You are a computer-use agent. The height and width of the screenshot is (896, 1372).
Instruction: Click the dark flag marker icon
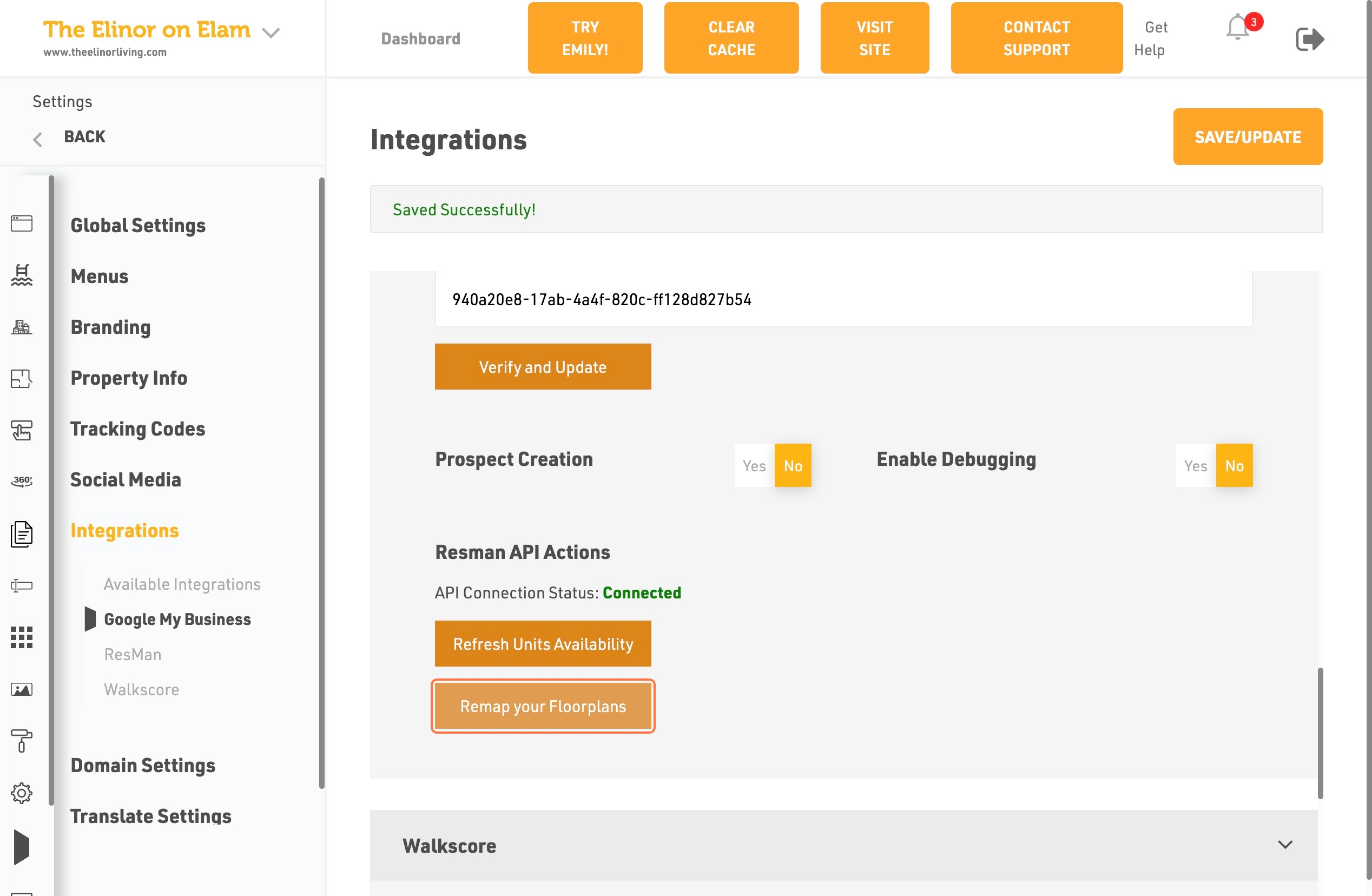tap(21, 847)
